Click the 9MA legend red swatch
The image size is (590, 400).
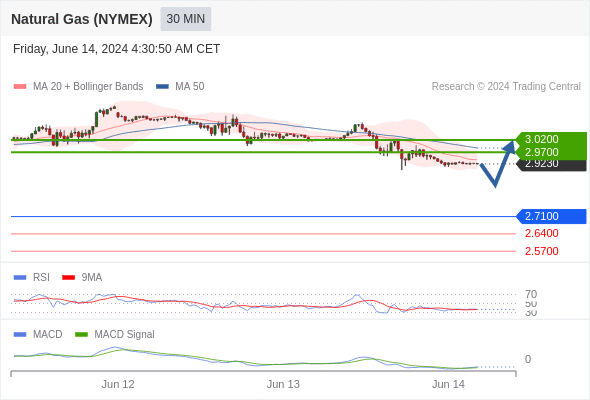click(68, 278)
